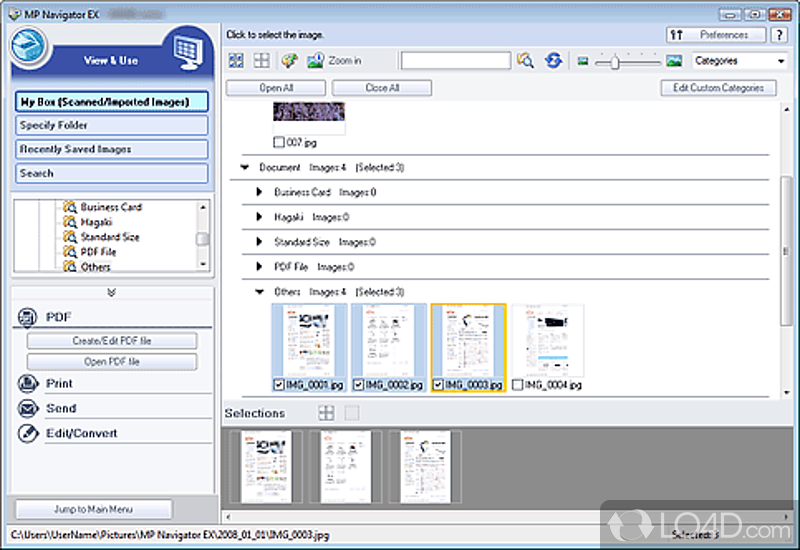Expand the Business Card category
Screen dimensions: 800x550
point(261,192)
